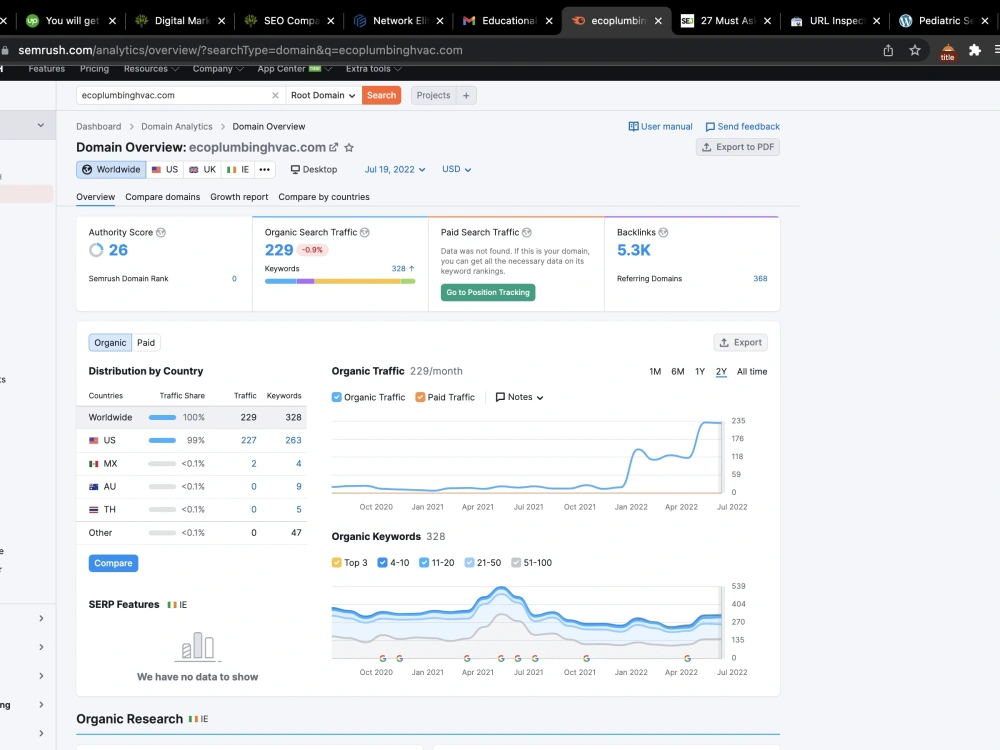Image resolution: width=1000 pixels, height=750 pixels.
Task: Open the Jul 19, 2022 date dropdown
Action: (395, 169)
